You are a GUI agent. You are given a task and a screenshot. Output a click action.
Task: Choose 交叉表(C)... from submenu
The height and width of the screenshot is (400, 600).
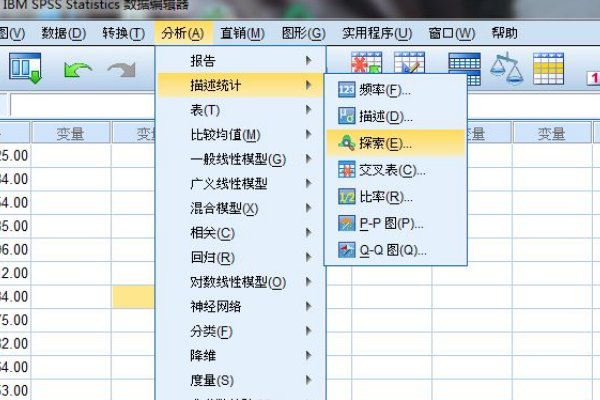pyautogui.click(x=396, y=170)
